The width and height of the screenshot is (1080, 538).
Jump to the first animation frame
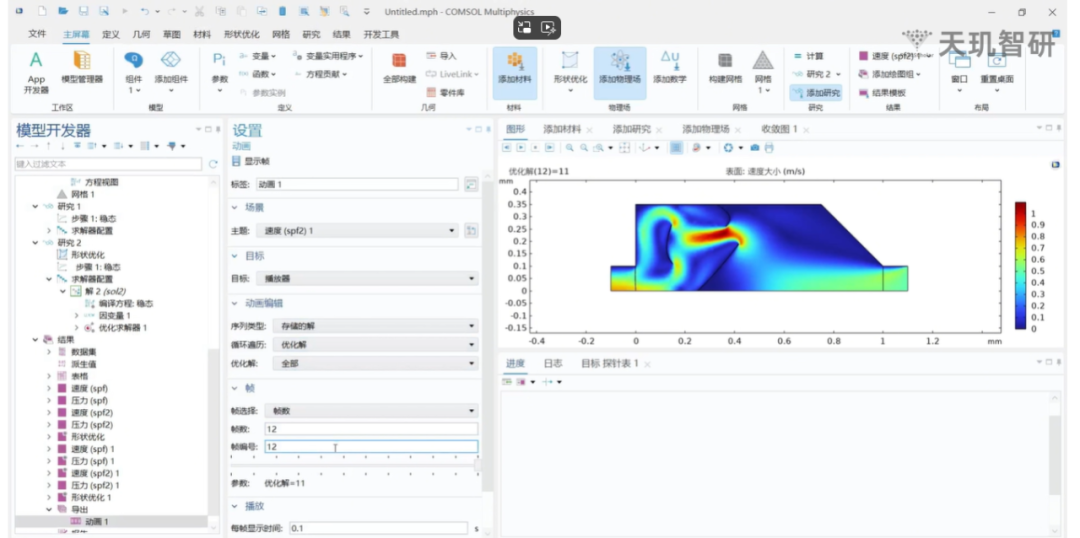tap(507, 147)
